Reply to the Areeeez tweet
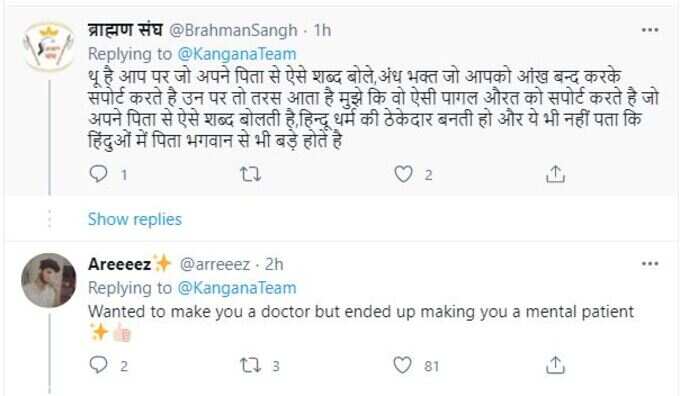Screen dimensions: 680x396 pyautogui.click(x=98, y=365)
